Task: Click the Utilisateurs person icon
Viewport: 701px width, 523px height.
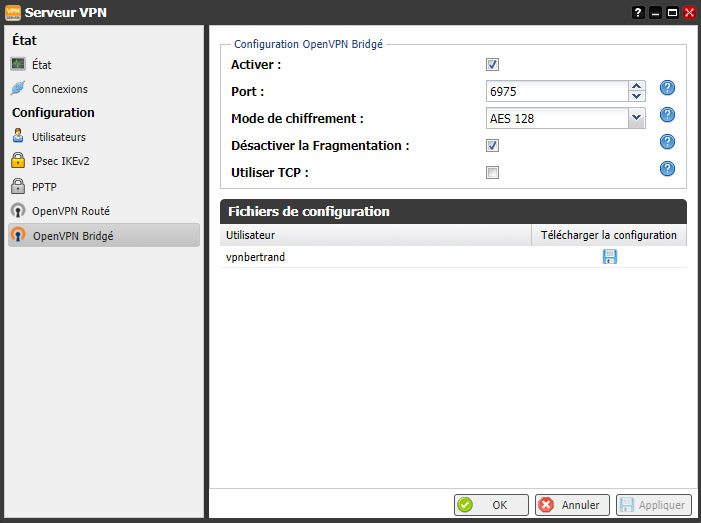Action: pyautogui.click(x=18, y=135)
